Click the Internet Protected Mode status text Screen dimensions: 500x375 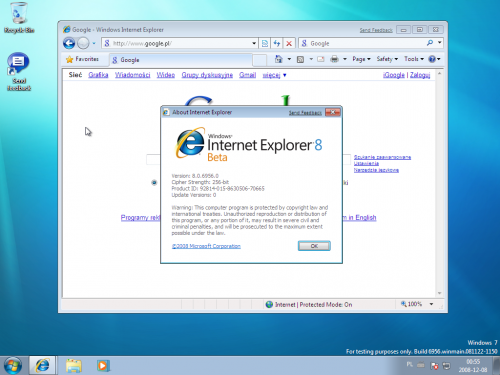click(313, 304)
